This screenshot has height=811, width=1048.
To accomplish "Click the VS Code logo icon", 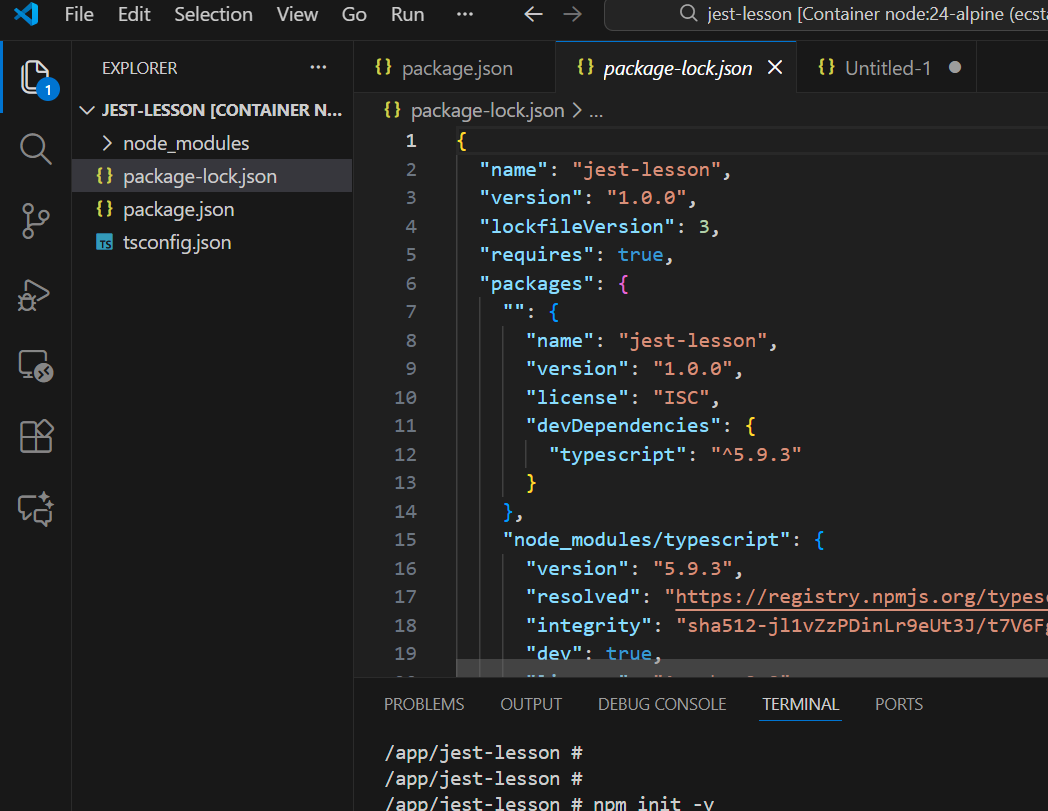I will 27,14.
